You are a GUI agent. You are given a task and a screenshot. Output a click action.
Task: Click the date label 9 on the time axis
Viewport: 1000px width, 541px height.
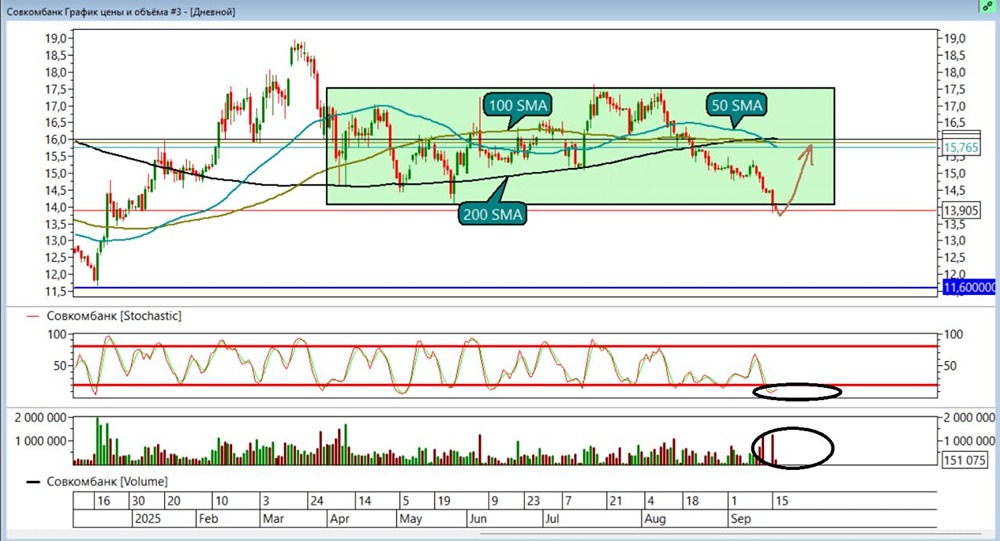[494, 501]
